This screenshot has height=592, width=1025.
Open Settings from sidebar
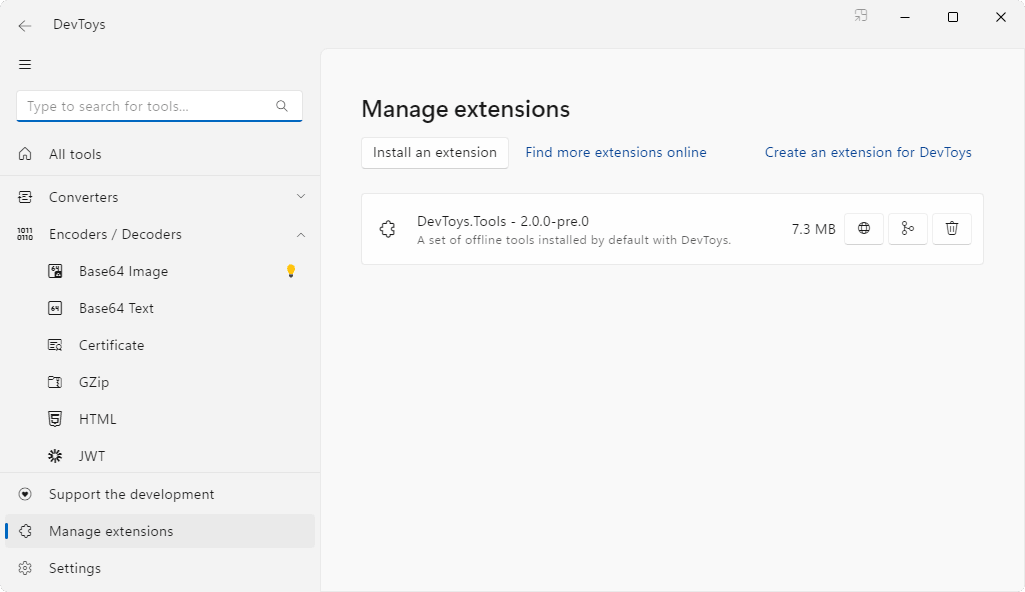coord(75,568)
